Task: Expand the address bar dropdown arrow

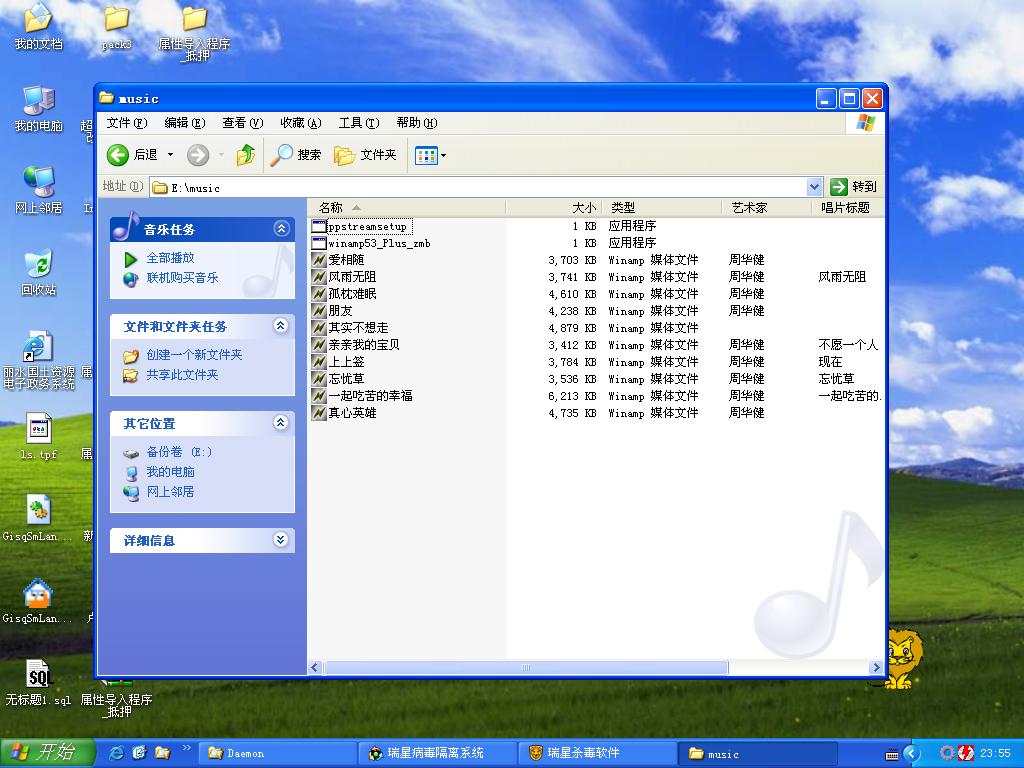Action: tap(814, 187)
